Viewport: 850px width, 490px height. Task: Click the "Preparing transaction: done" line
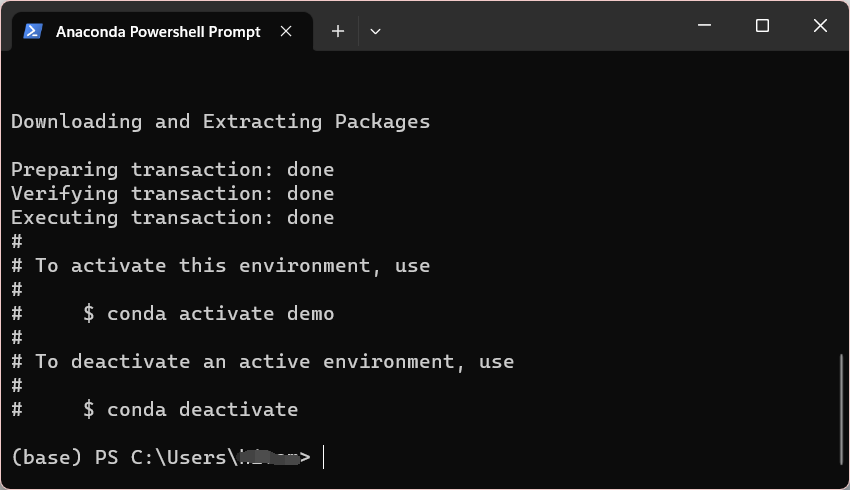click(x=172, y=169)
